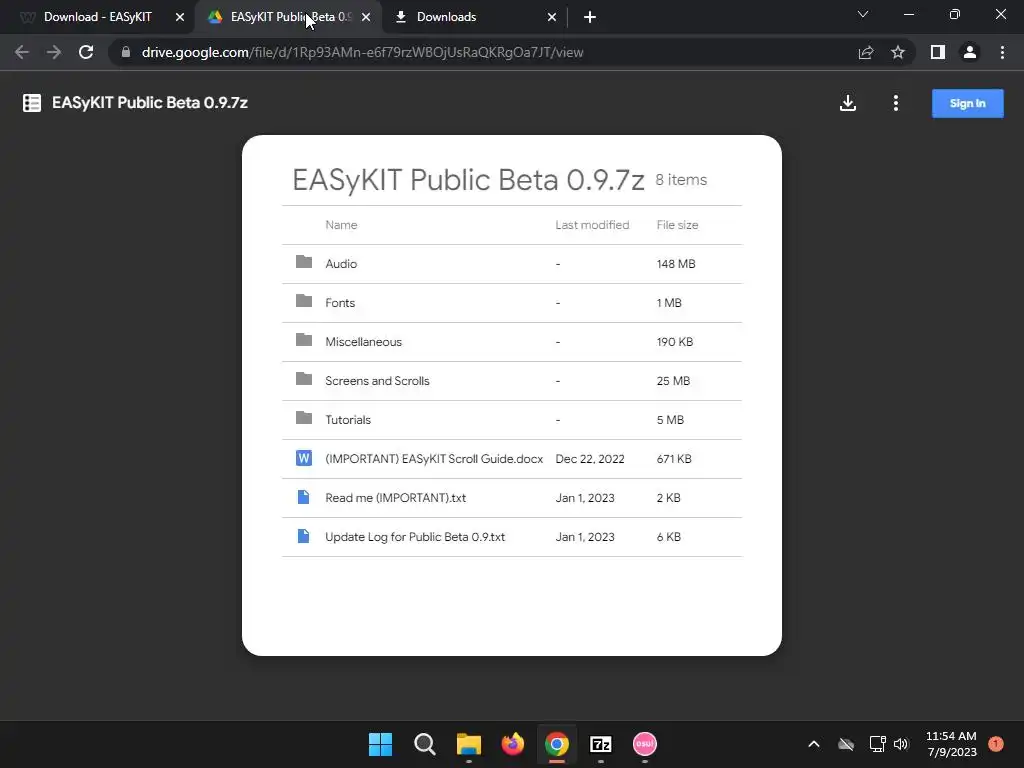Click the Word icon for Scroll Guide.docx
This screenshot has width=1024, height=768.
304,458
